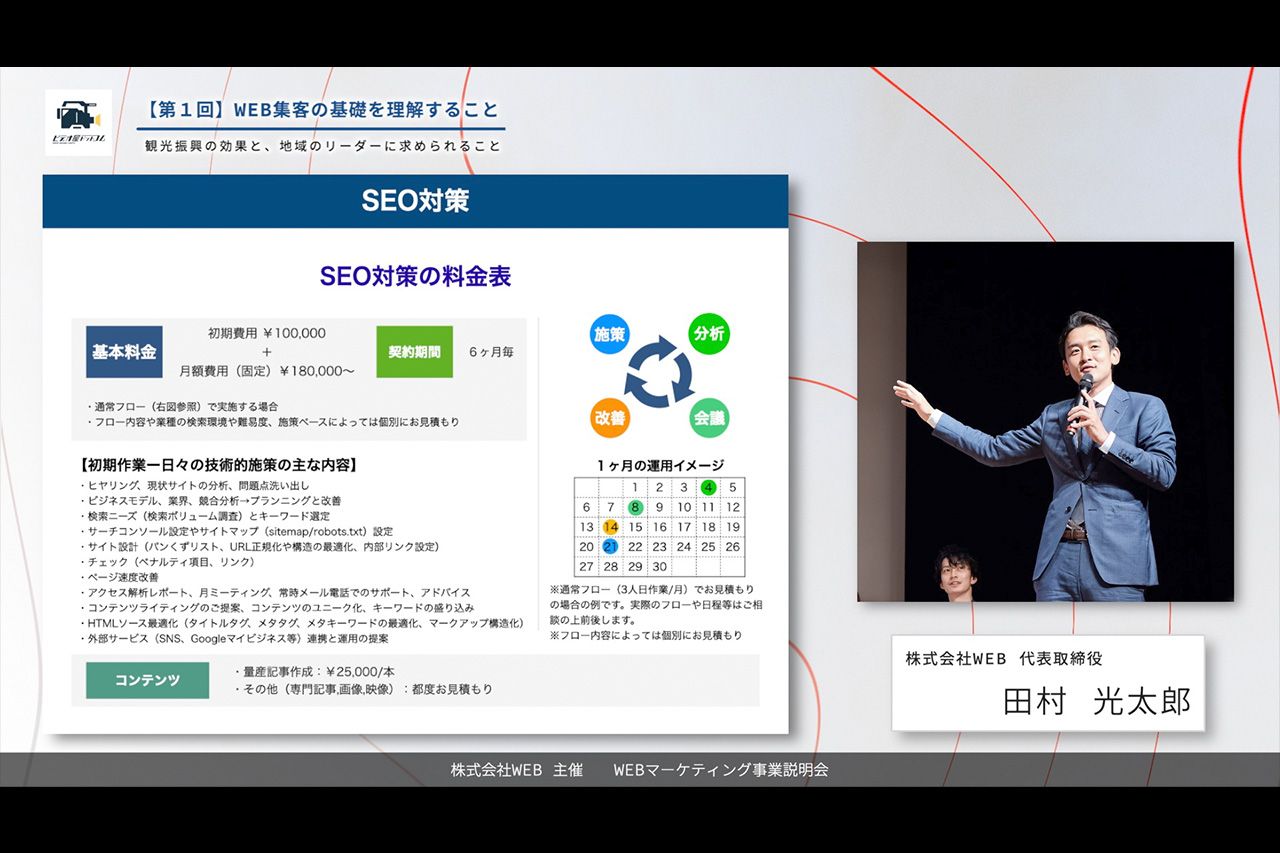Click the orange 改善 circle

click(609, 418)
